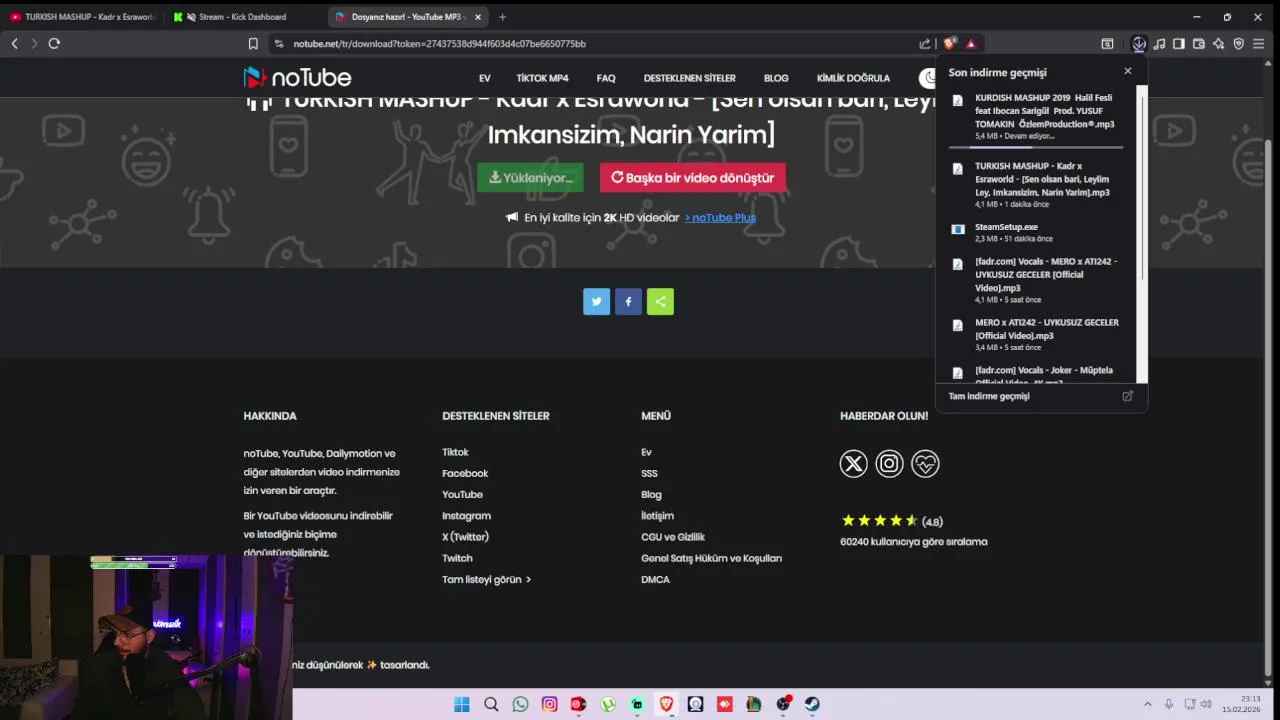Share on Twitter with the blue bird button
This screenshot has width=1280, height=720.
click(597, 301)
